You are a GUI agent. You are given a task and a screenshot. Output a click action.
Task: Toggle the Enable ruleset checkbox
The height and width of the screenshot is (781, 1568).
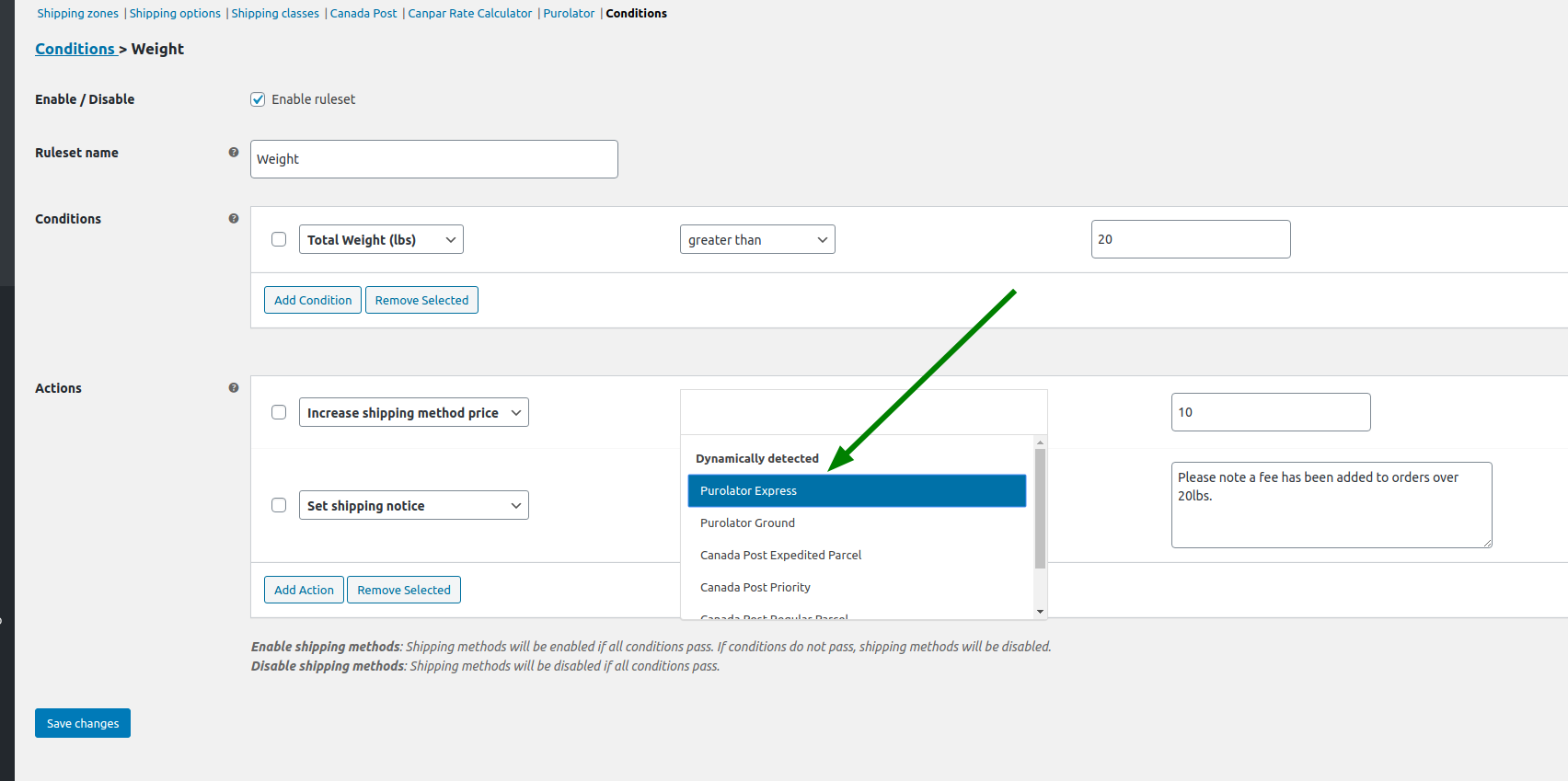(x=258, y=99)
